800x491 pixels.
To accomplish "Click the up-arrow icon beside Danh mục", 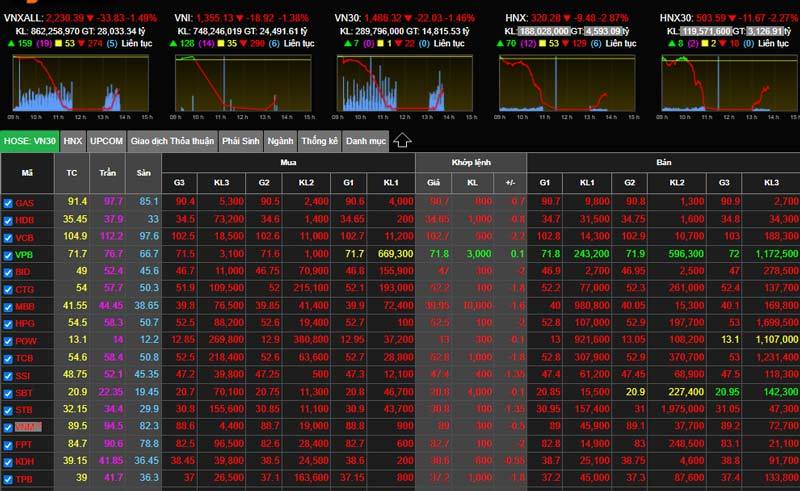I will 402,141.
